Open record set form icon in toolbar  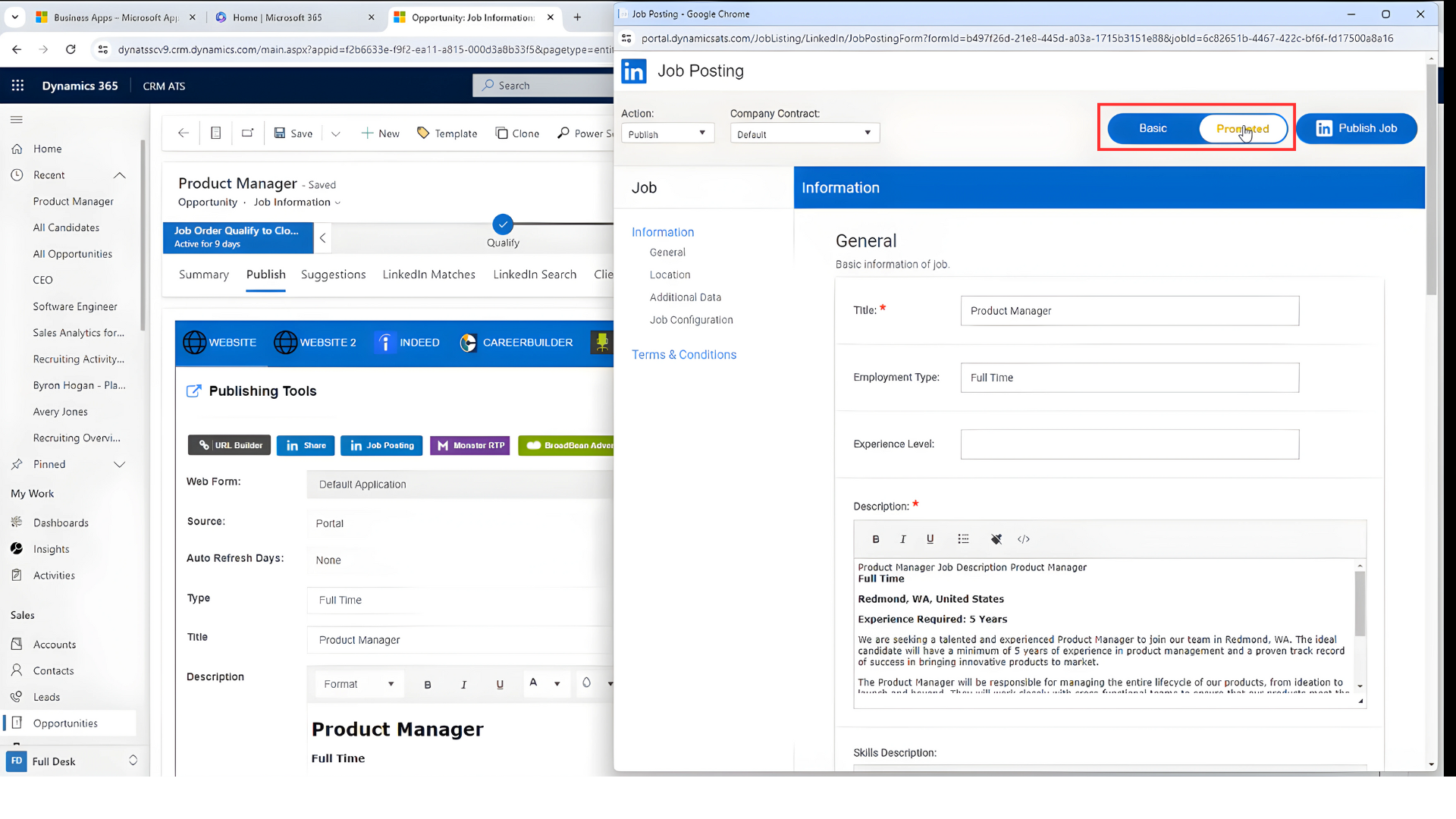click(215, 133)
